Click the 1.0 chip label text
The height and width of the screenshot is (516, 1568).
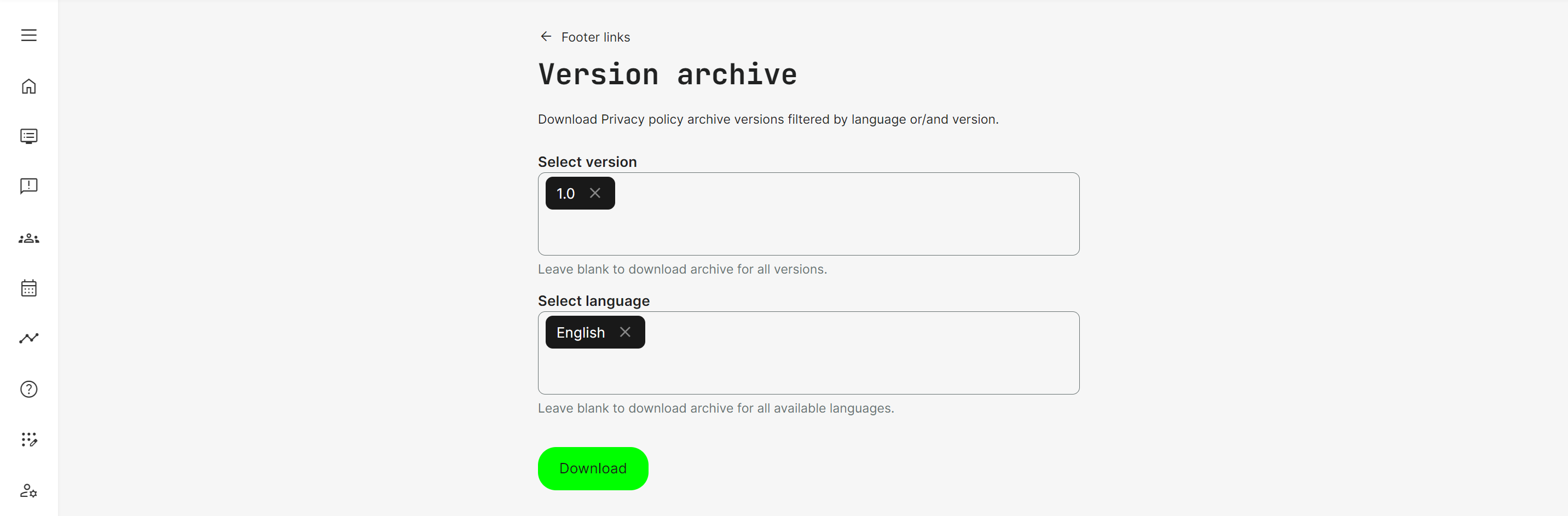tap(565, 194)
